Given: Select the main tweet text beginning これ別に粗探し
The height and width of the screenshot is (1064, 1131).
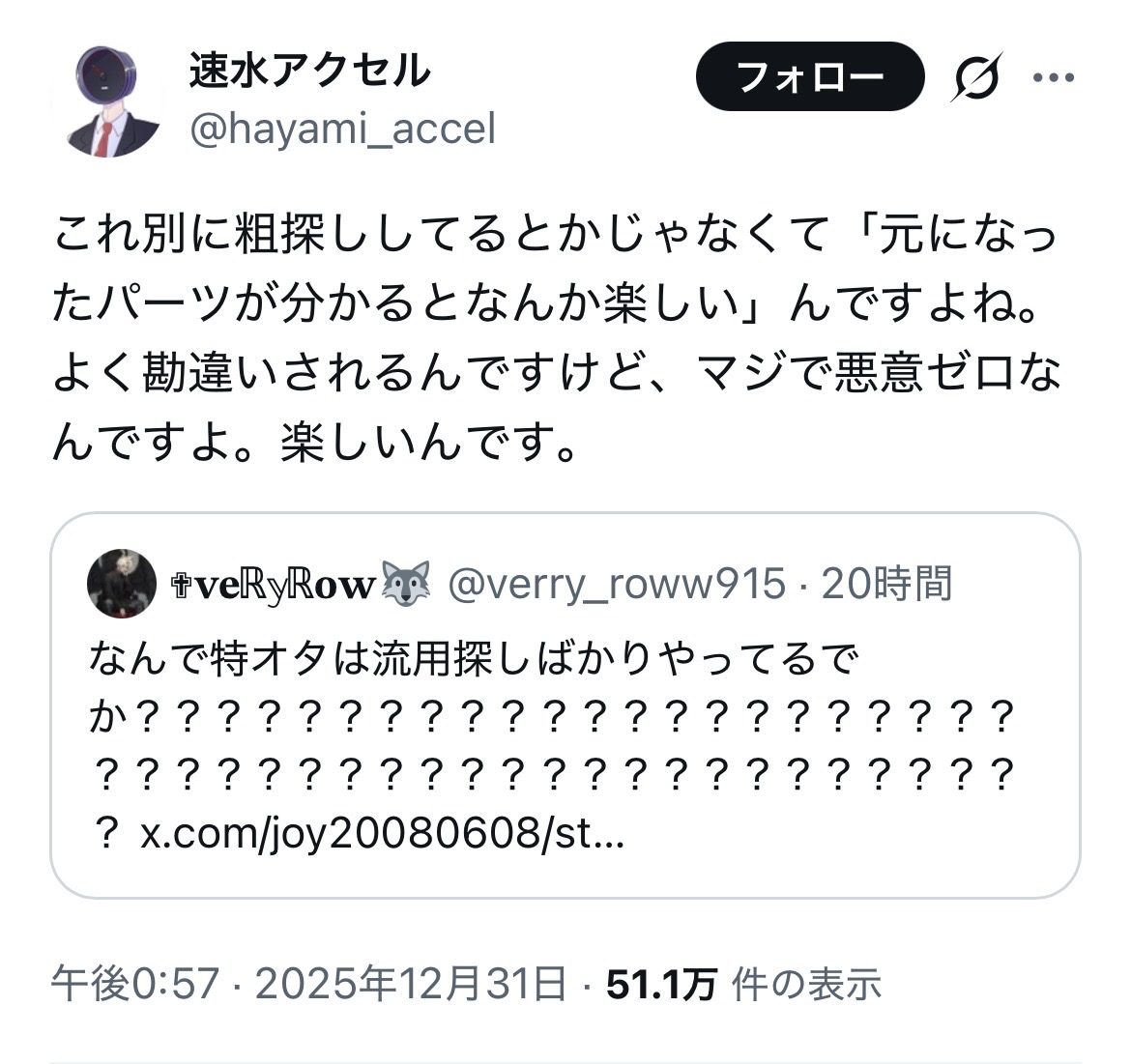Looking at the screenshot, I should [x=556, y=337].
